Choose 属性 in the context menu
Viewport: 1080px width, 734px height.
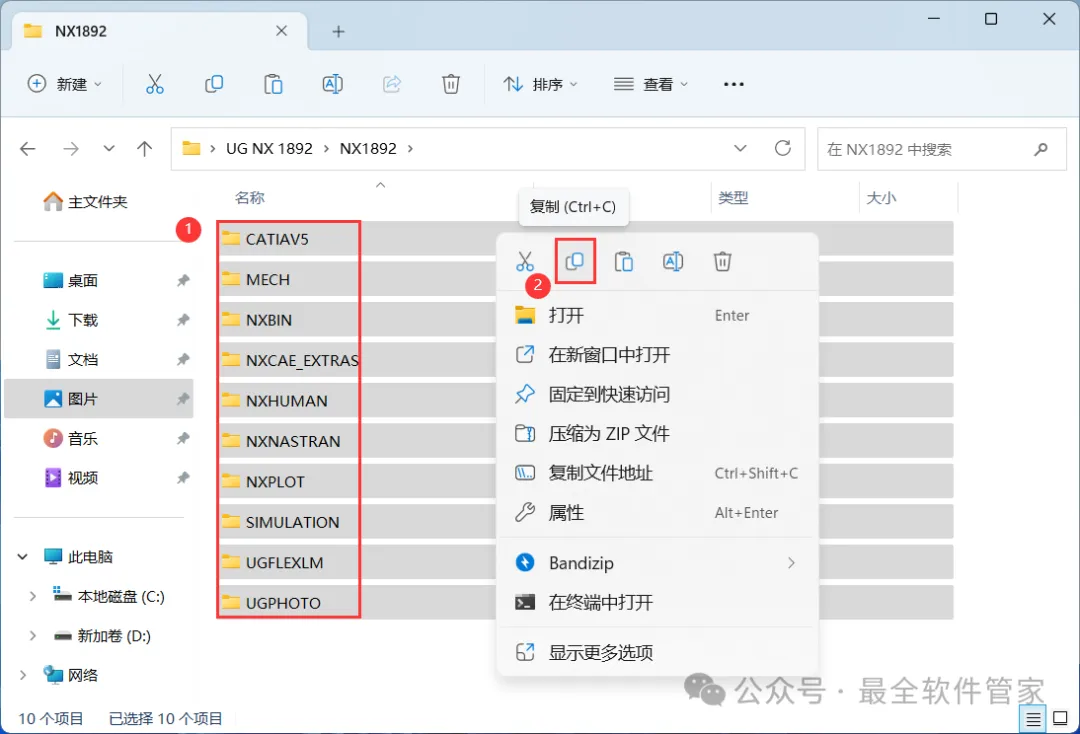click(657, 513)
